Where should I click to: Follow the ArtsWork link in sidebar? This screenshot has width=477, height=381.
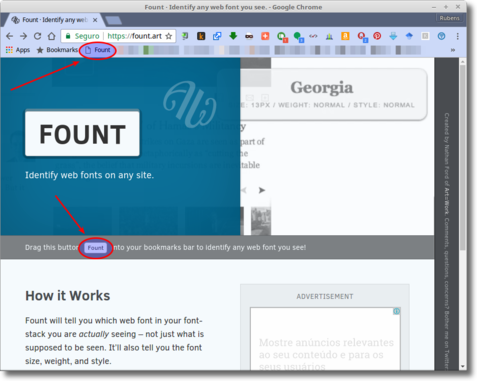point(446,201)
